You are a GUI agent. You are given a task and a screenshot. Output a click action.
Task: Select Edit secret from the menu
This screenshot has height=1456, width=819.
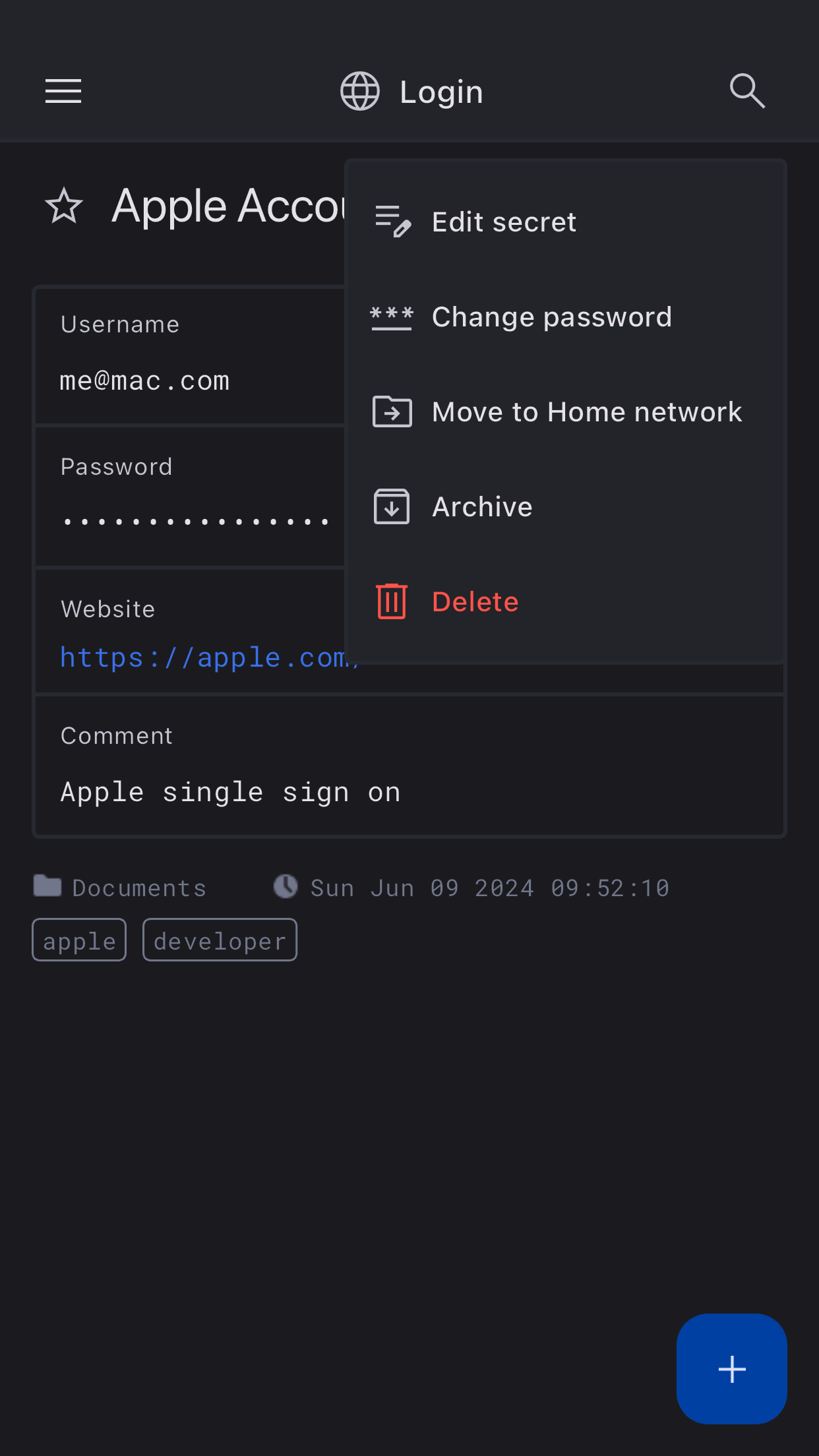(x=504, y=222)
